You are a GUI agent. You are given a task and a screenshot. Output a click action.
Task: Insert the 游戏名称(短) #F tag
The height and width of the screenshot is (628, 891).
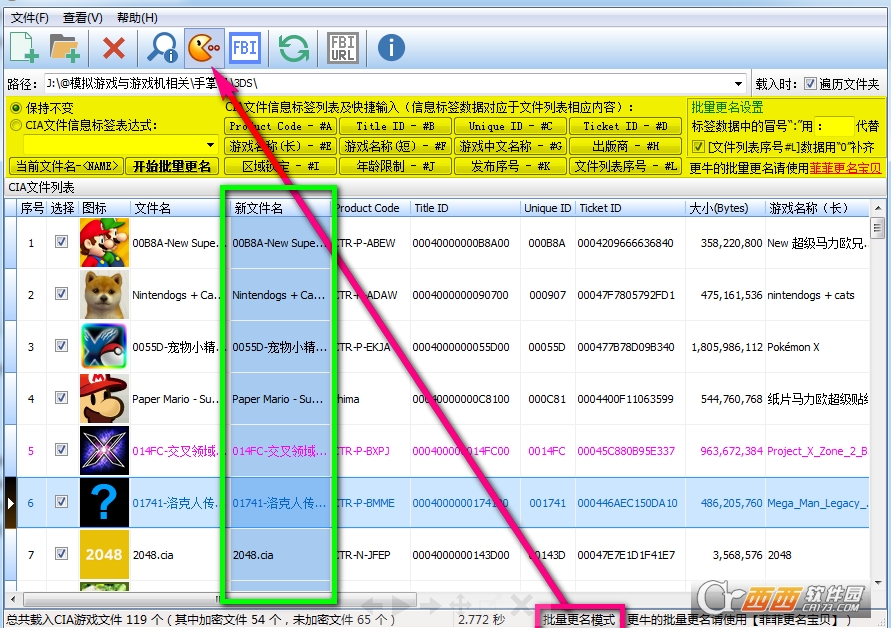click(395, 146)
